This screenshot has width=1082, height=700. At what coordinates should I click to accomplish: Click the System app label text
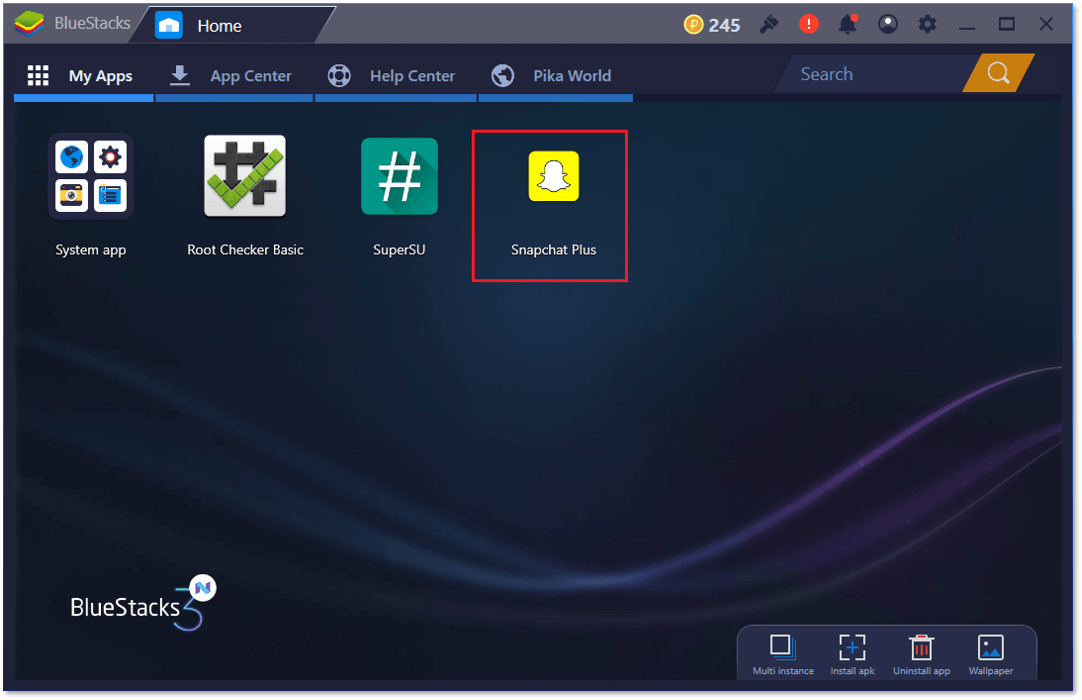(91, 250)
